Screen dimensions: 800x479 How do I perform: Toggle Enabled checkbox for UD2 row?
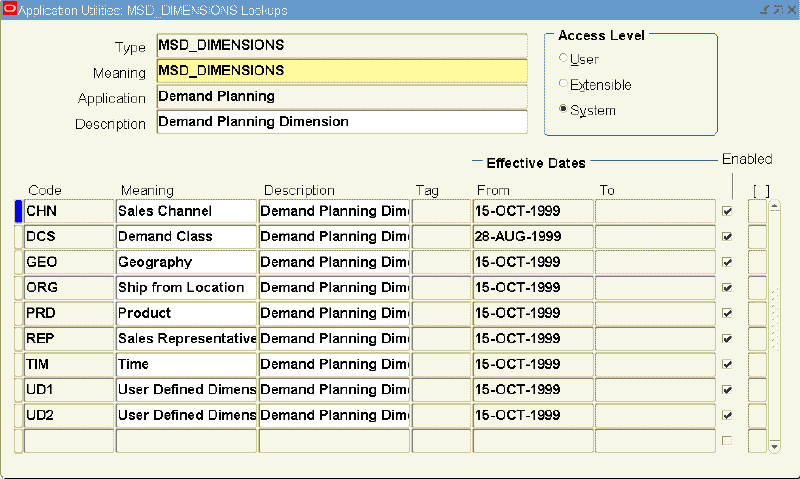pyautogui.click(x=727, y=415)
